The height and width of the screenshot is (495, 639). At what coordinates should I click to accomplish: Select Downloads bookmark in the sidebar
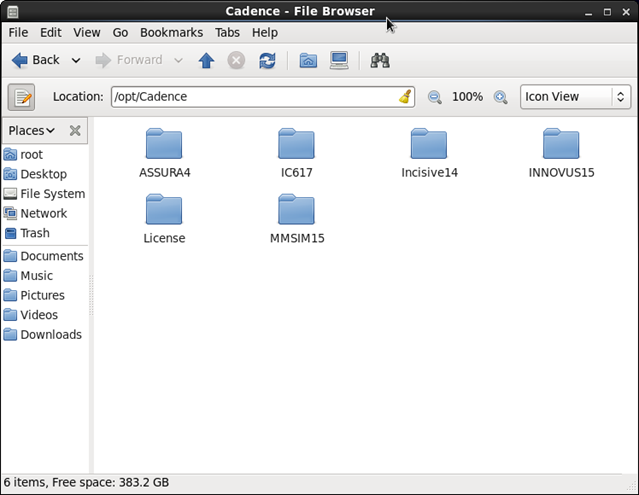coord(44,334)
